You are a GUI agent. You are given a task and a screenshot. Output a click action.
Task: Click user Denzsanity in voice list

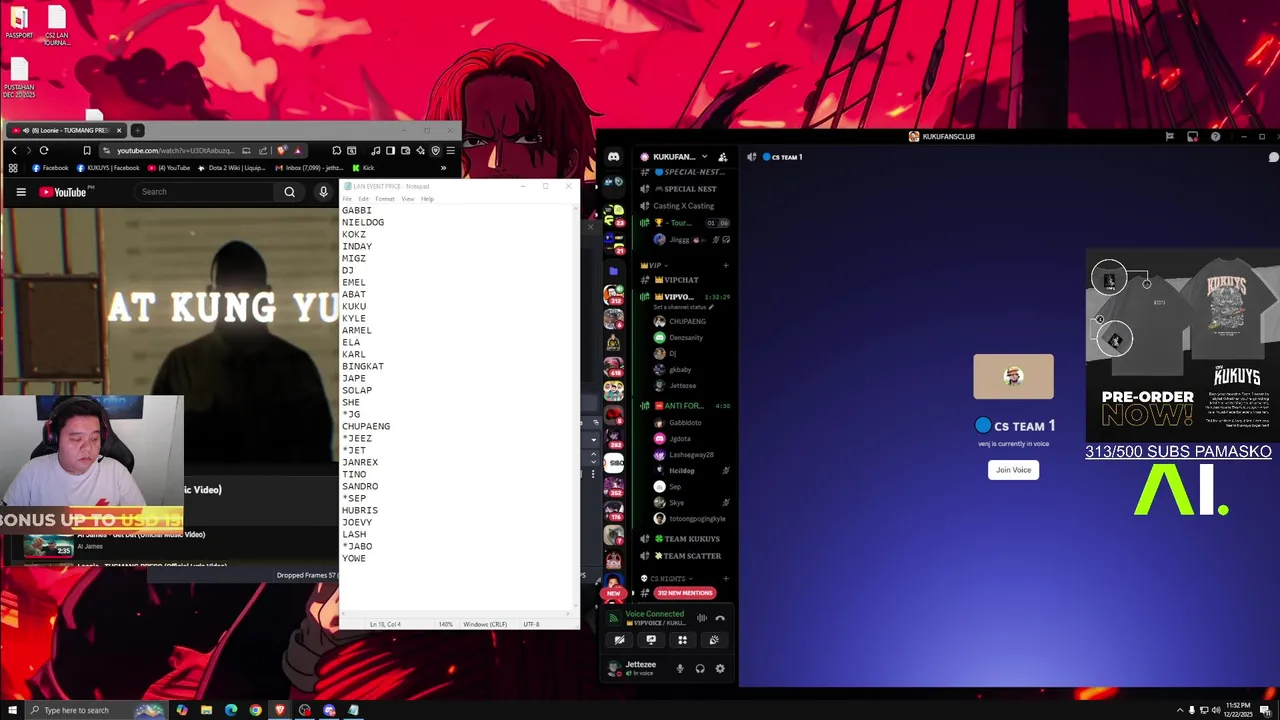(686, 338)
